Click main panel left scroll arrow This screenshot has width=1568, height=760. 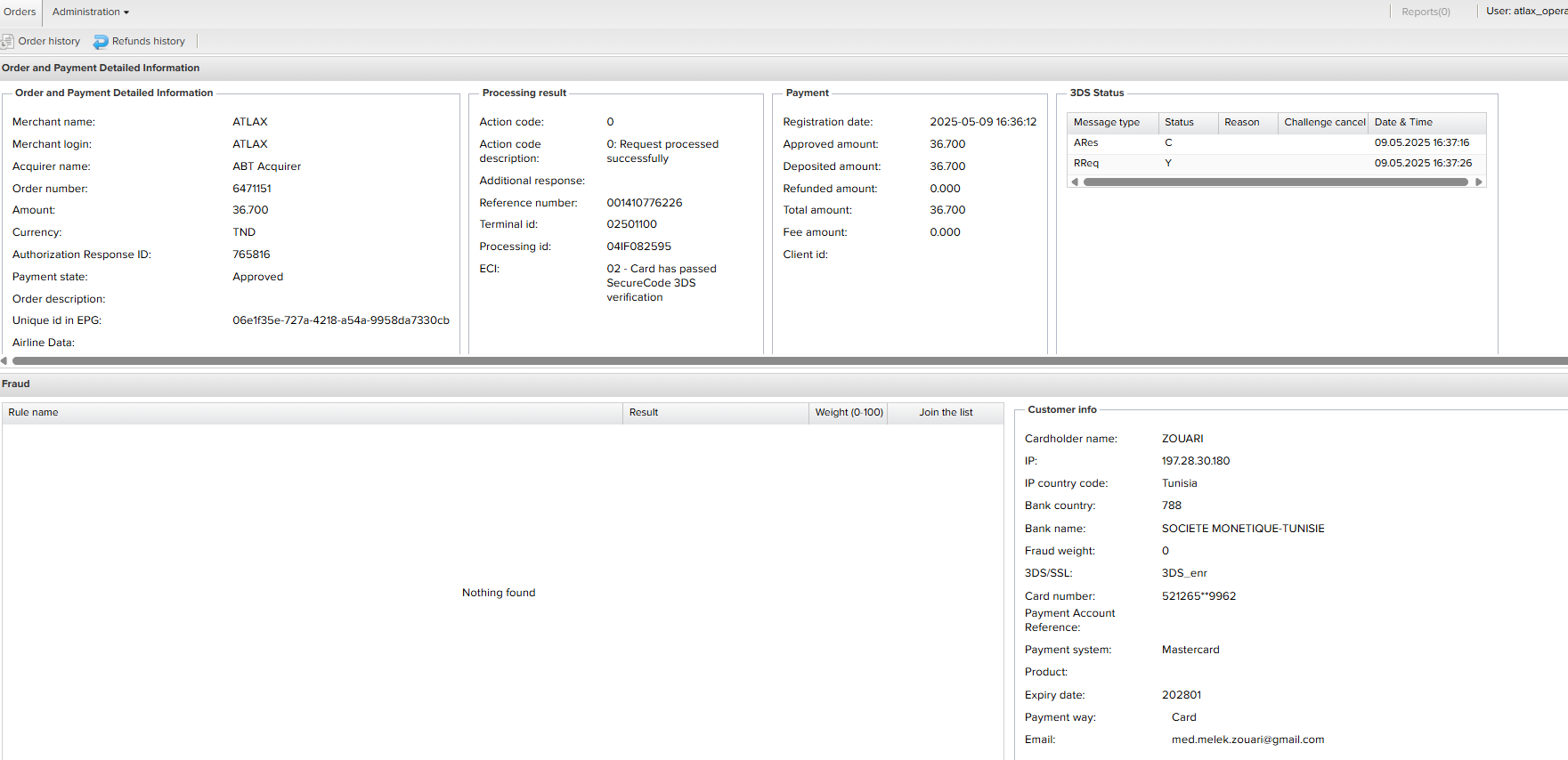pos(4,360)
